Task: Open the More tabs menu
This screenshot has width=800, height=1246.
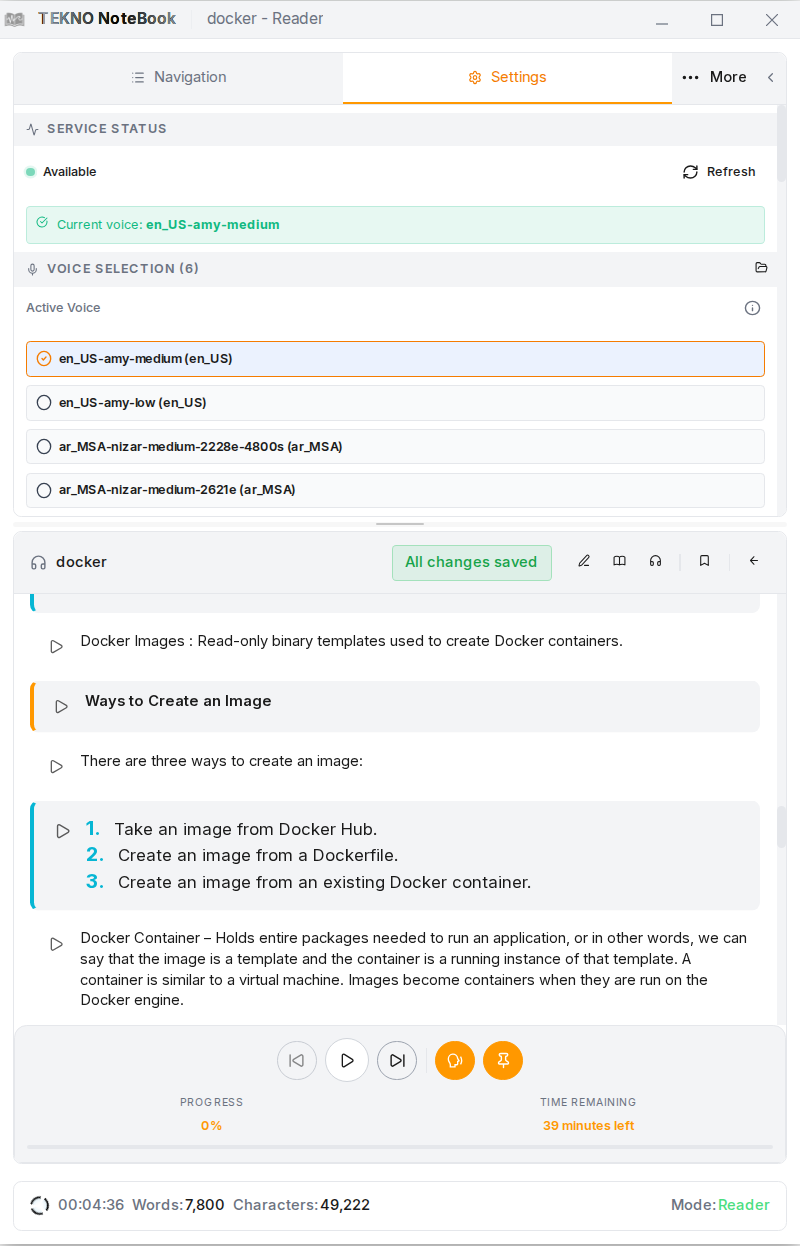Action: click(x=714, y=77)
